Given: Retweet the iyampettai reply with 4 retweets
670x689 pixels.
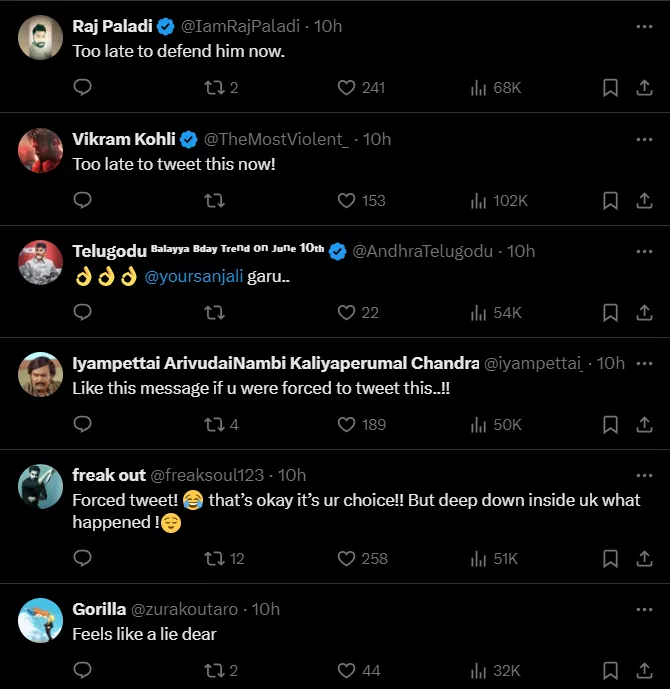Looking at the screenshot, I should (x=213, y=425).
